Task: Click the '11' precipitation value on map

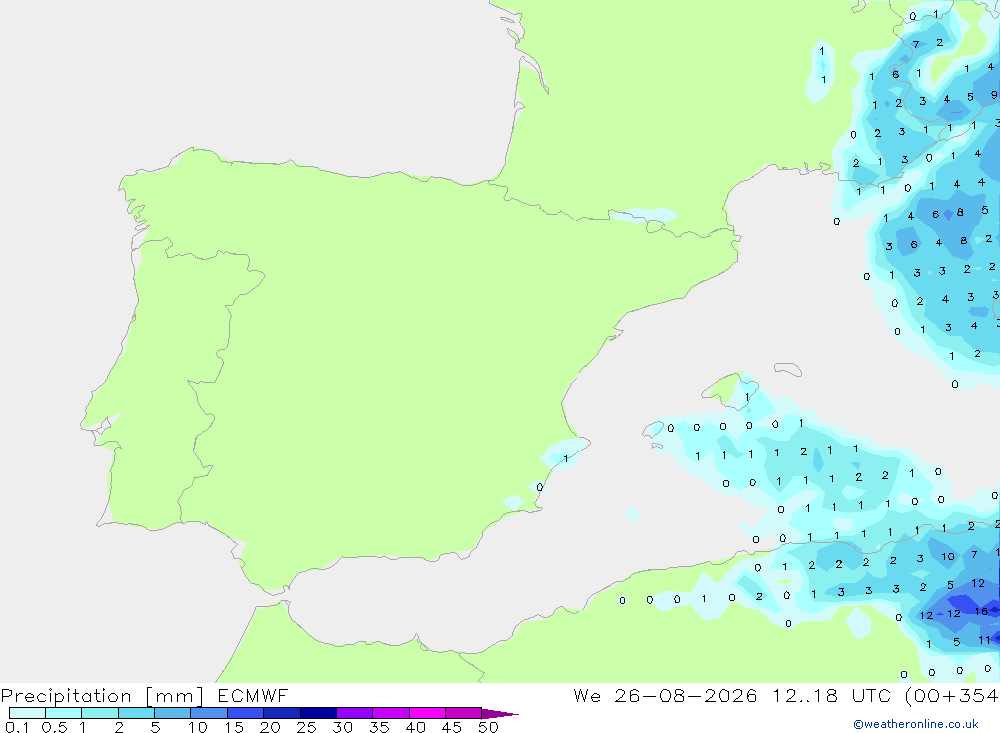Action: click(985, 640)
